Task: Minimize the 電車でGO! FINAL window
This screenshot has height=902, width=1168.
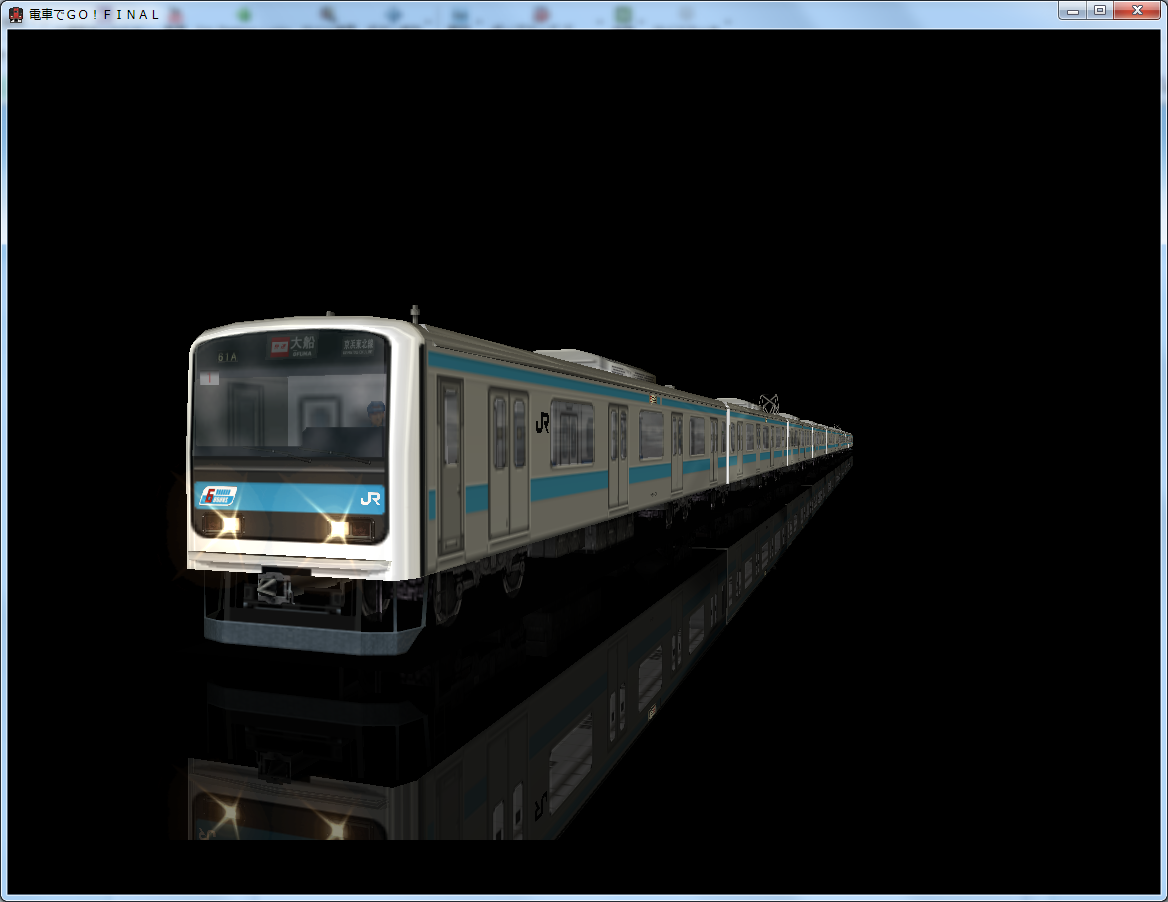Action: pos(1073,10)
